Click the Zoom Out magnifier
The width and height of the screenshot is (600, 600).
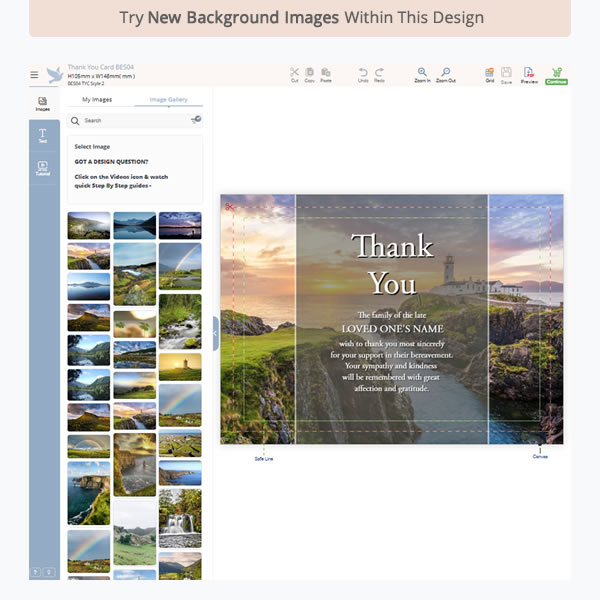(x=445, y=73)
